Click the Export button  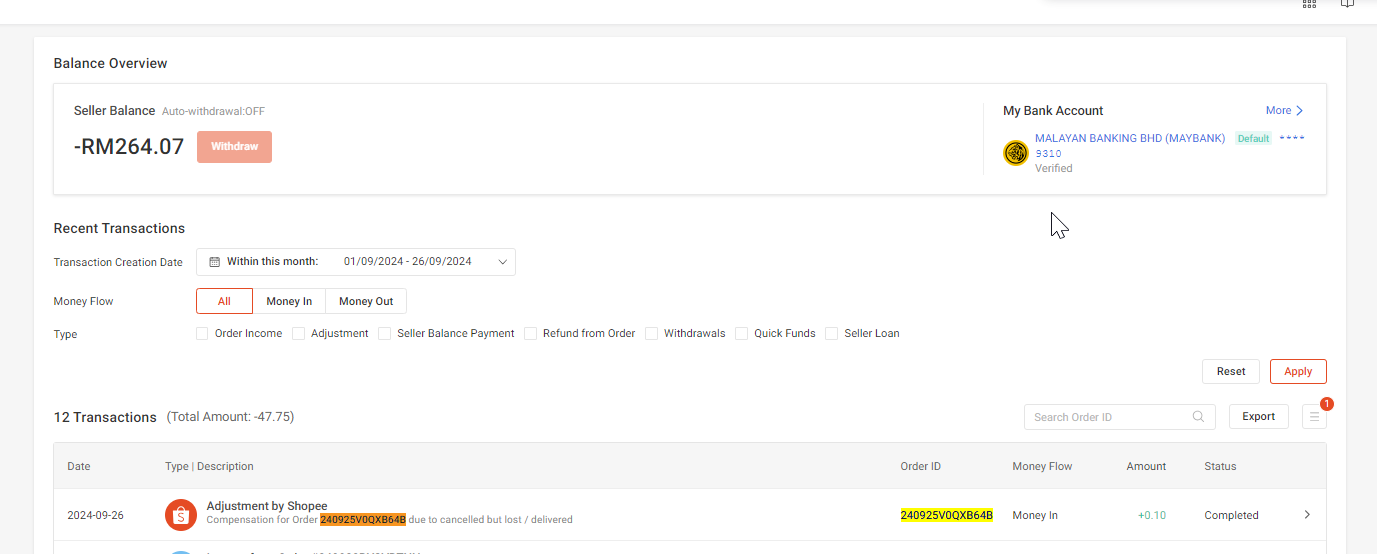tap(1258, 417)
